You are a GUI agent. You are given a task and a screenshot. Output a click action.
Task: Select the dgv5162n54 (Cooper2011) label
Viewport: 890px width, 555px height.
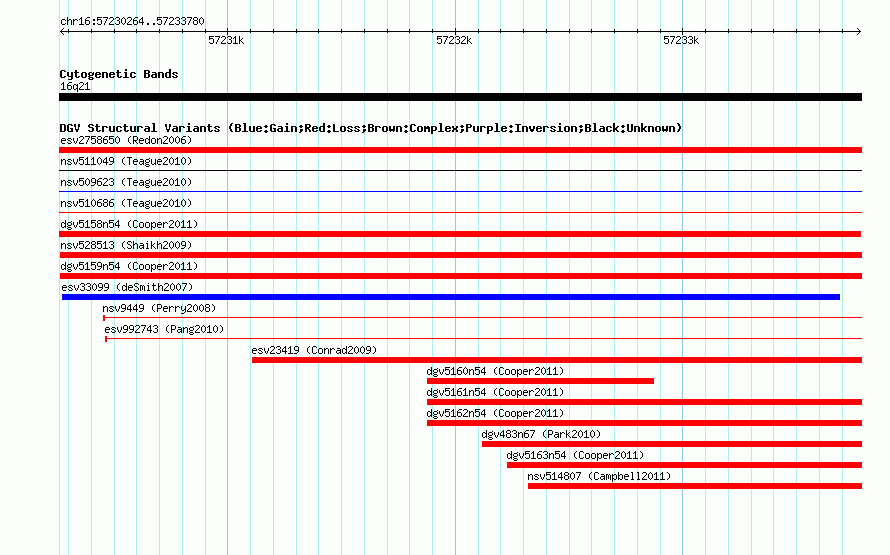click(495, 413)
